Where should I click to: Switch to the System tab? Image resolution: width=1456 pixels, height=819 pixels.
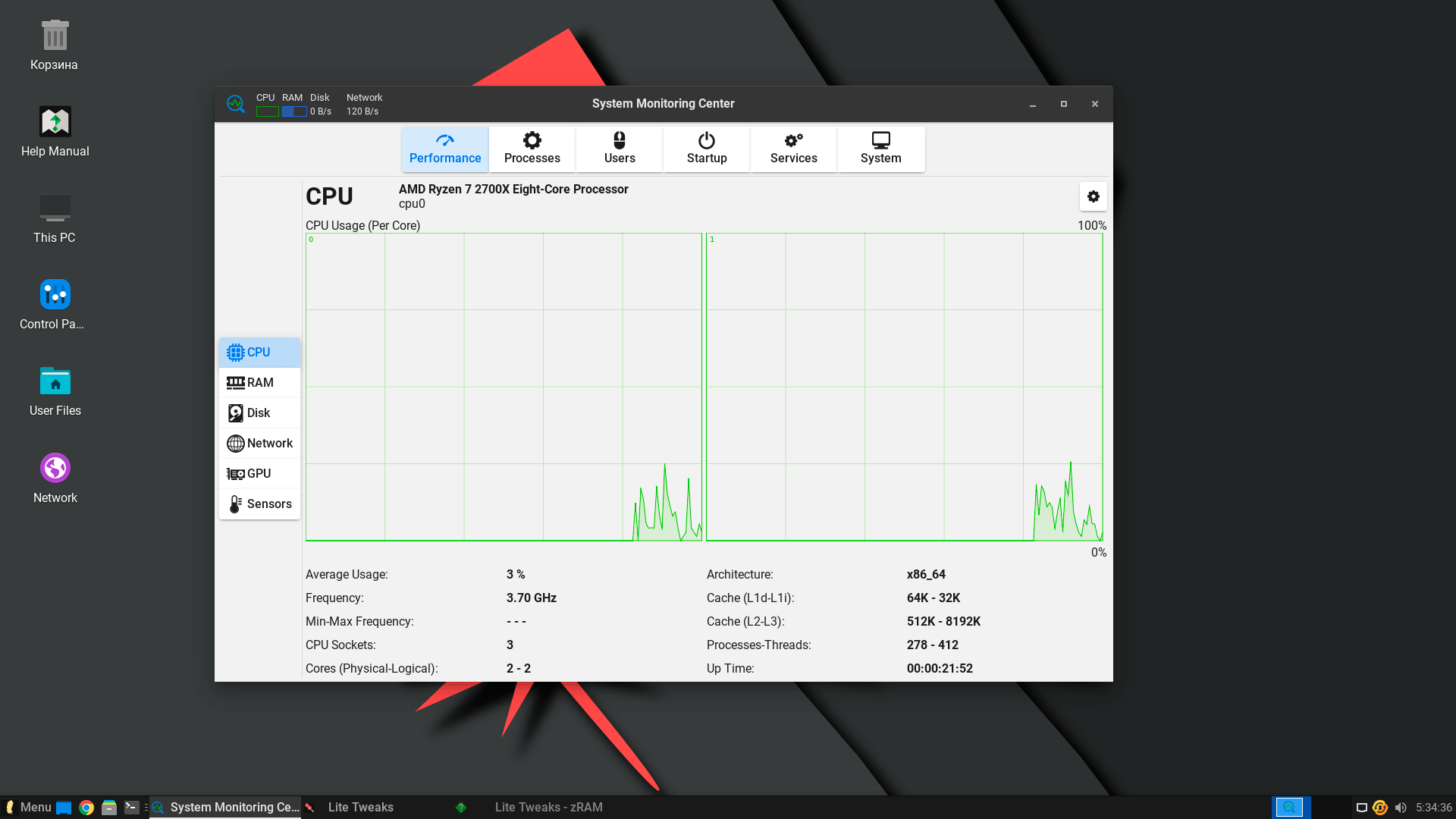[x=880, y=149]
